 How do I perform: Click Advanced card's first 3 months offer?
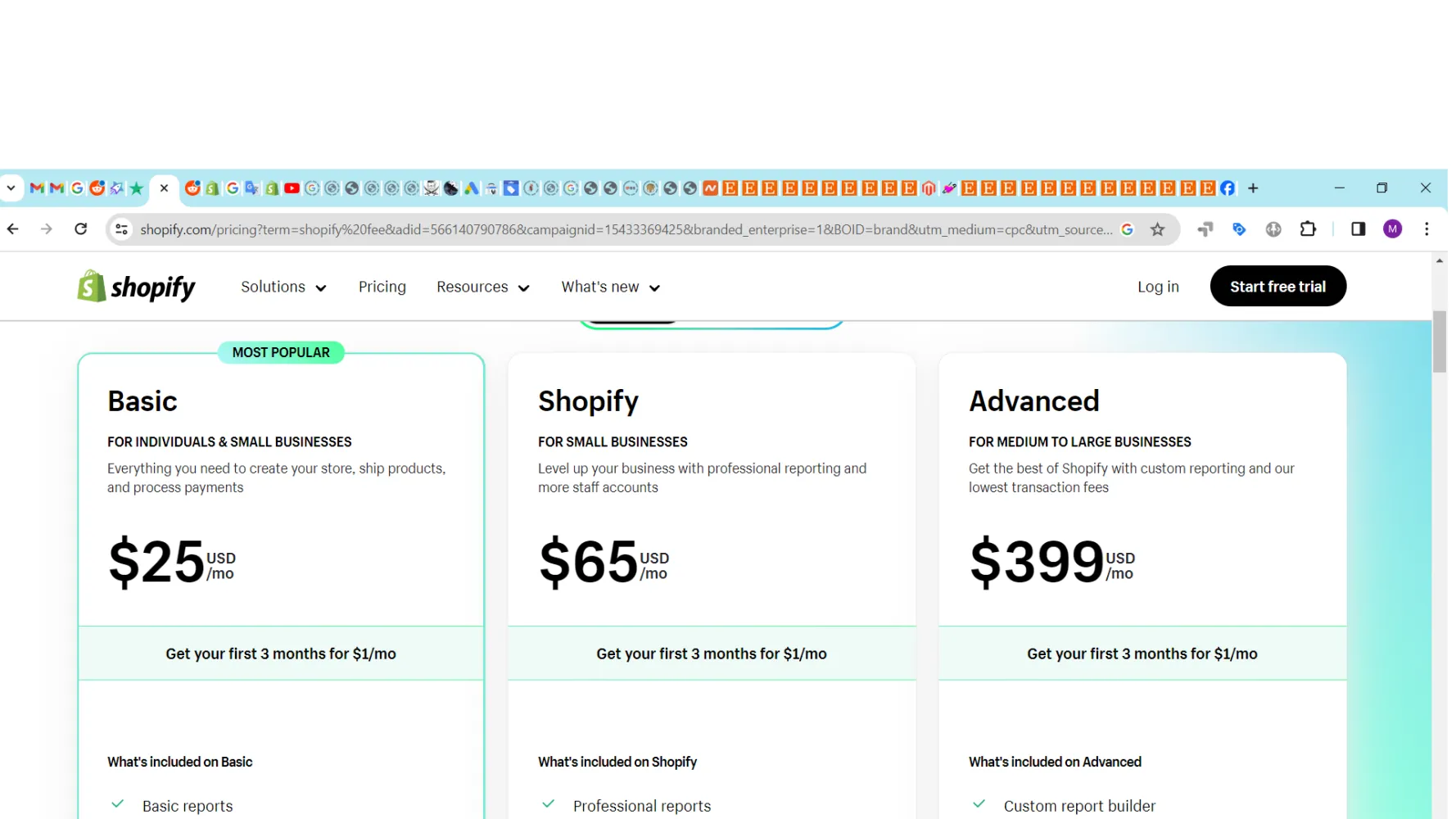coord(1142,654)
